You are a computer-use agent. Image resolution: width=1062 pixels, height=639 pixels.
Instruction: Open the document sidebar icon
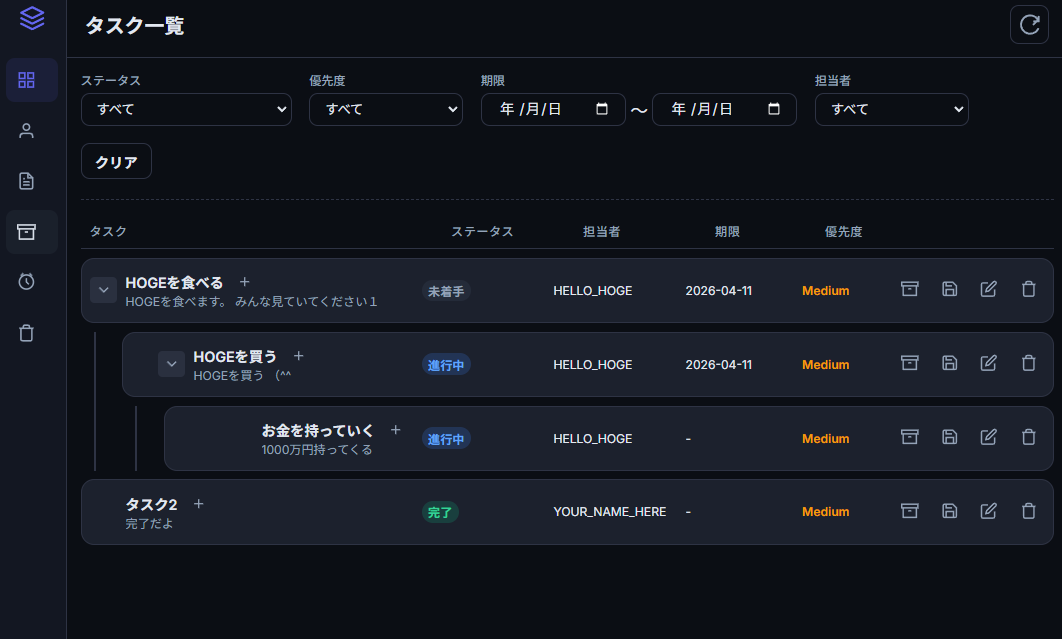tap(26, 181)
